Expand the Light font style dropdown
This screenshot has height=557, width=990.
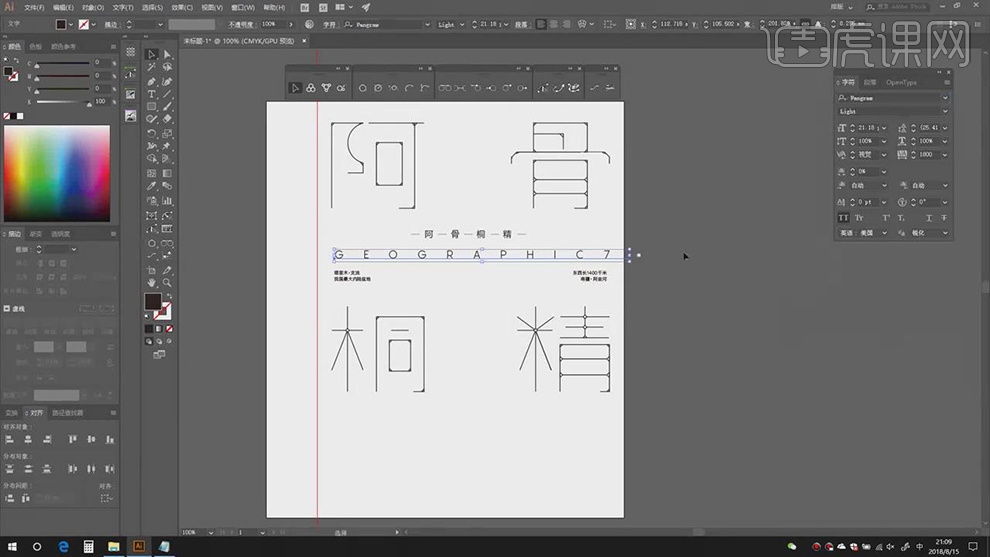pos(945,111)
